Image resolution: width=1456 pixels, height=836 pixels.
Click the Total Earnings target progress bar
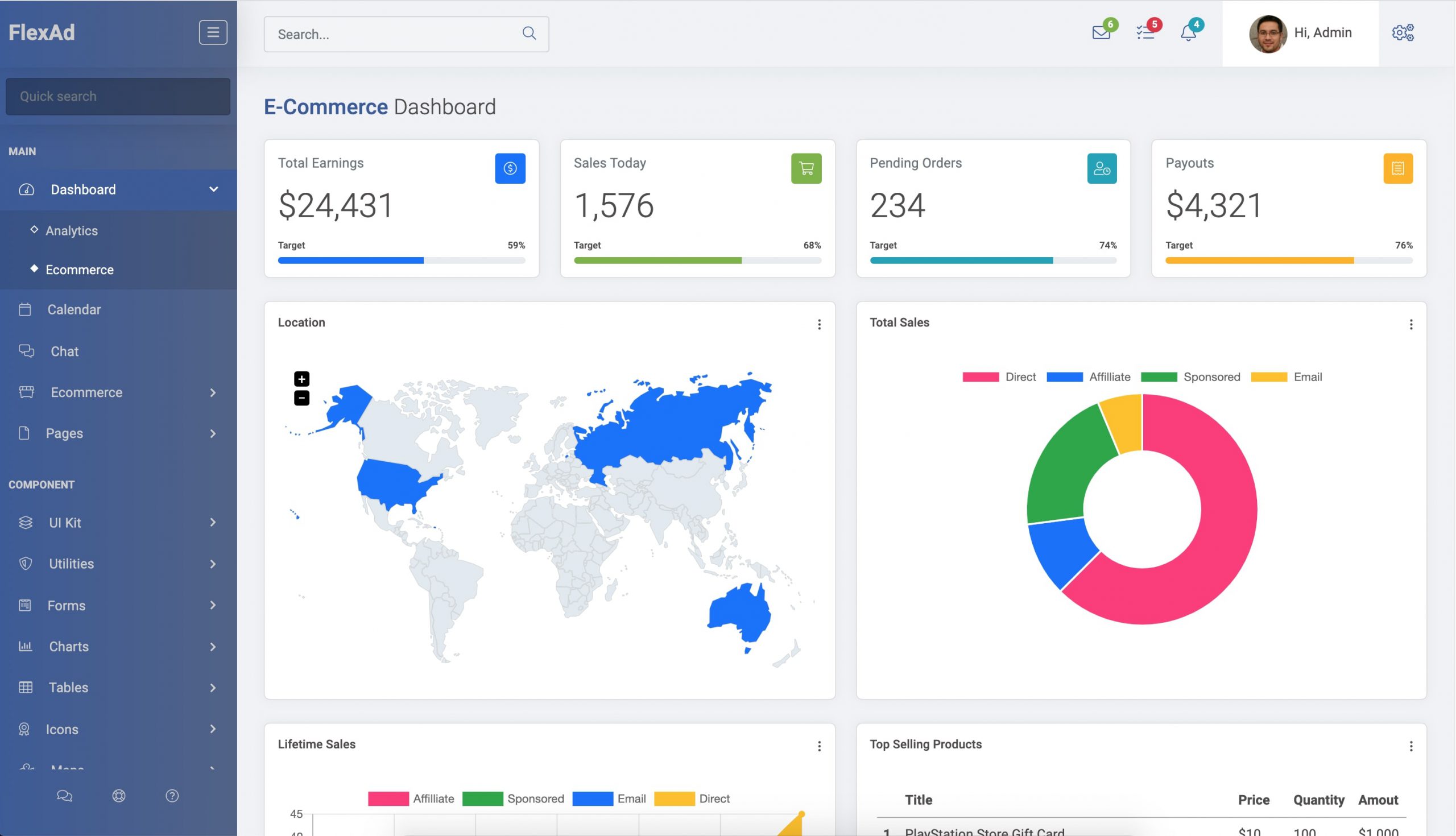tap(402, 260)
